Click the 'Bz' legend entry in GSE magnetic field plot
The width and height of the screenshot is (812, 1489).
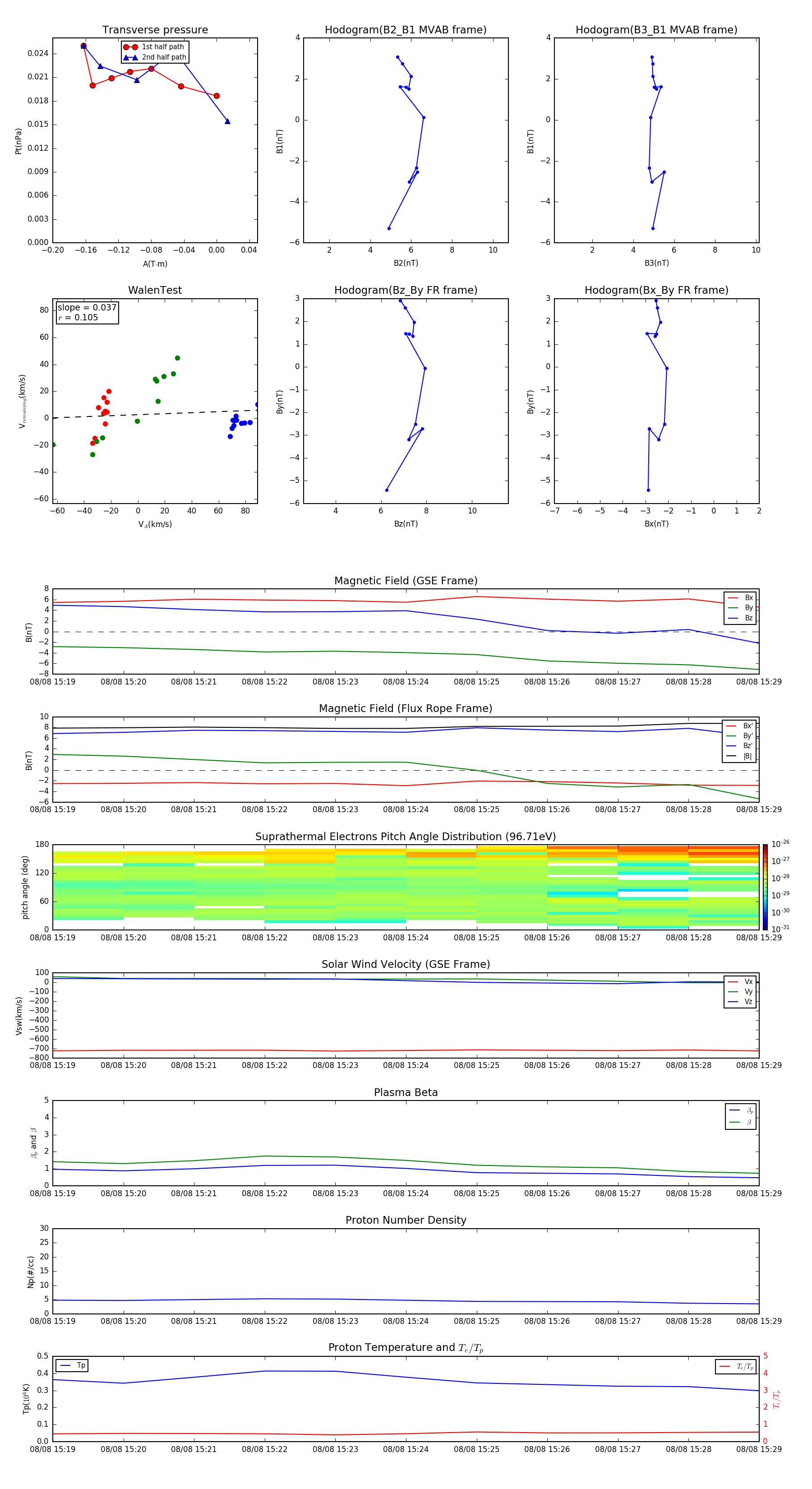click(x=740, y=618)
